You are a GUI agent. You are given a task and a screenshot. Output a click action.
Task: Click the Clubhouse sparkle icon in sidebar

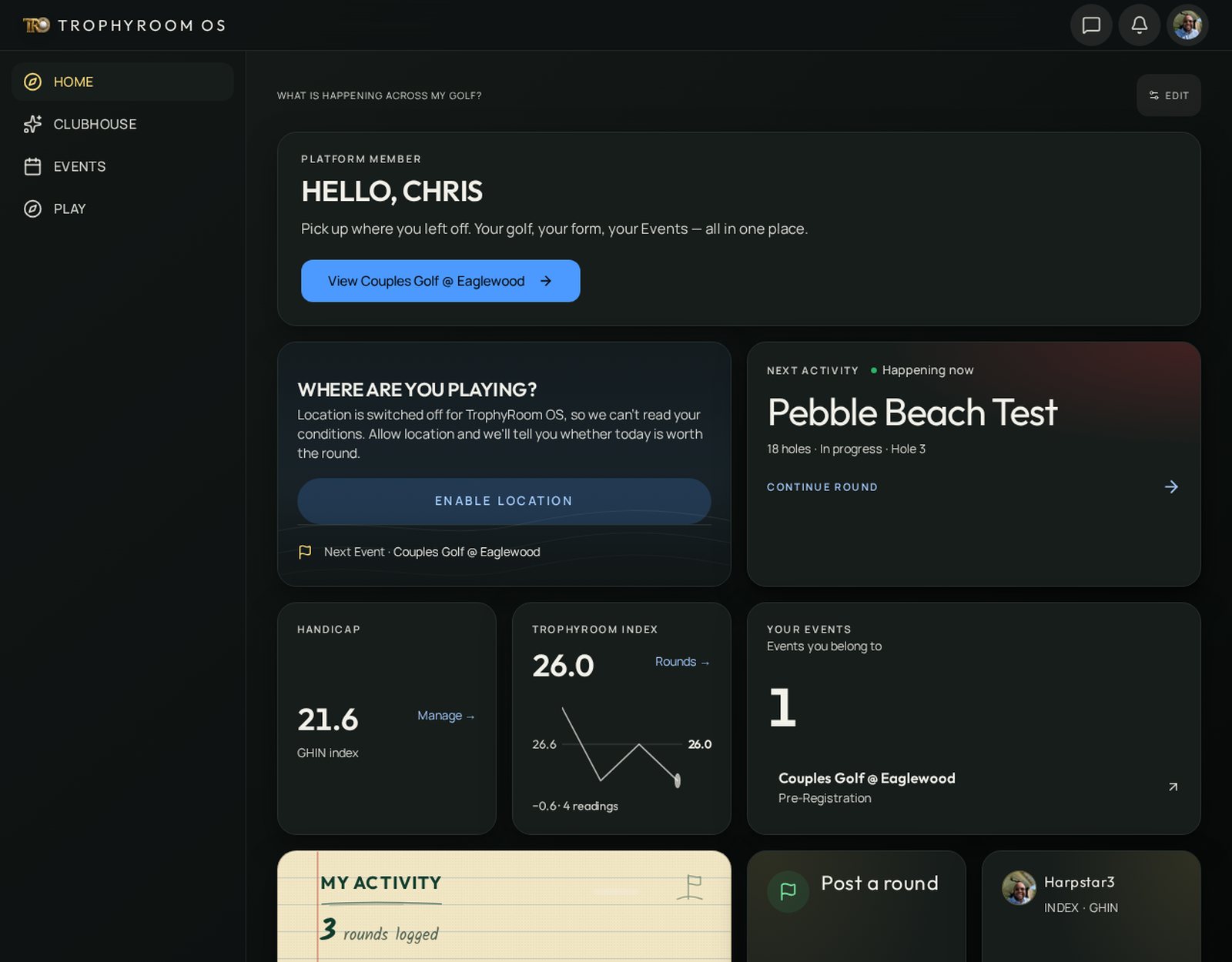(32, 124)
